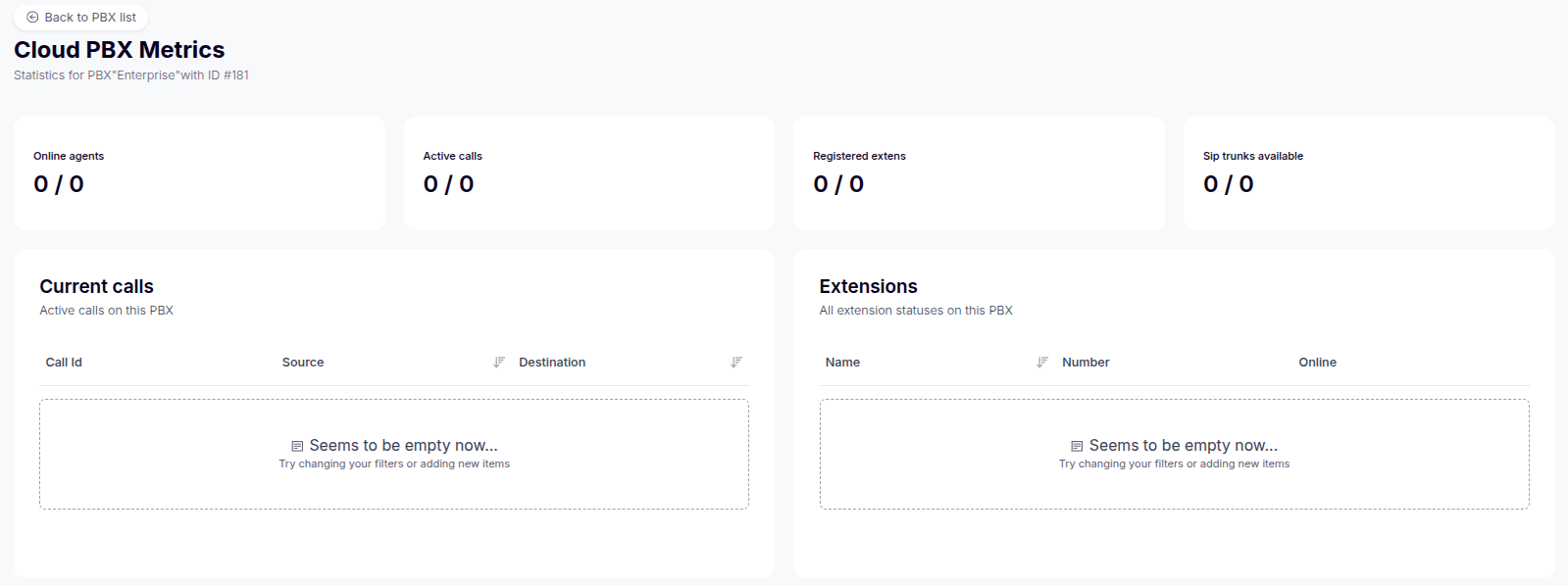
Task: Select the Number column header
Action: click(x=1086, y=363)
